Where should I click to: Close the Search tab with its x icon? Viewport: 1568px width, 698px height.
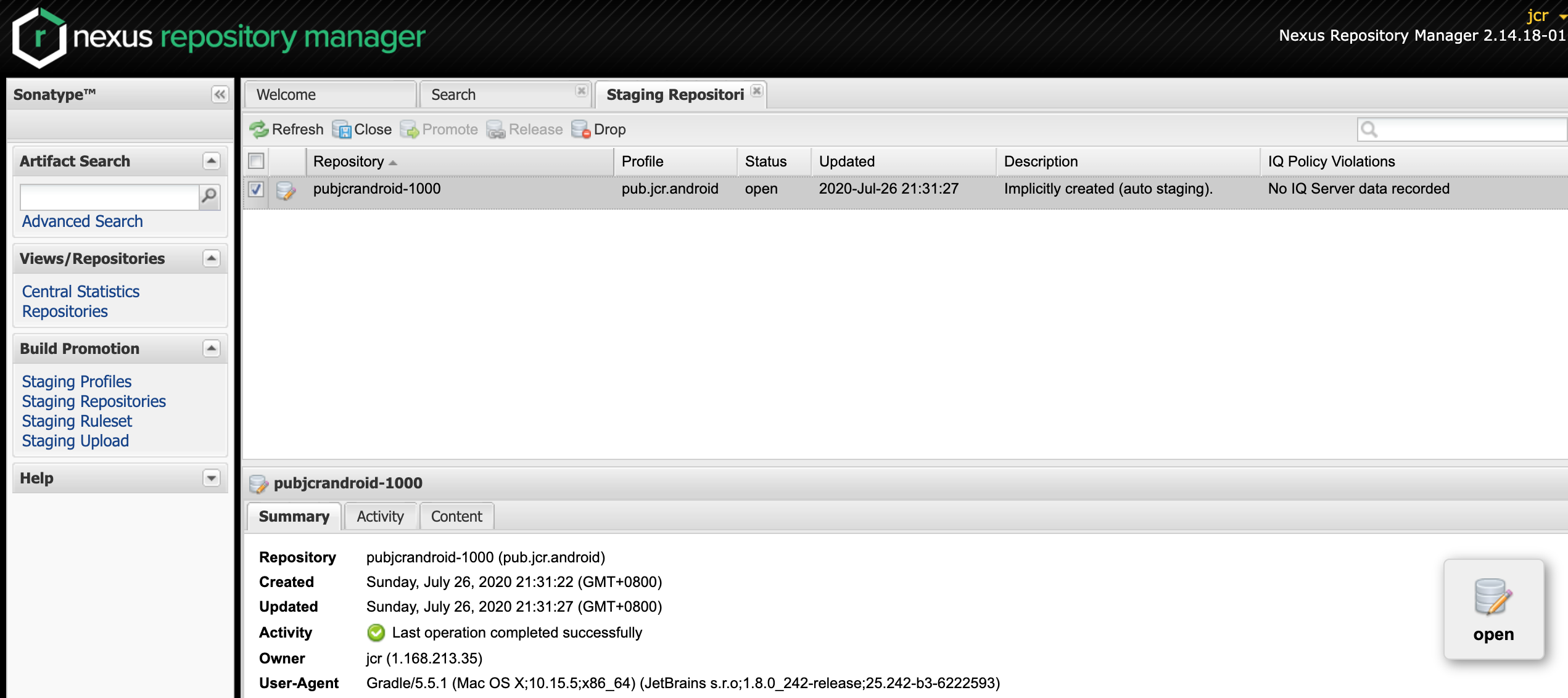[581, 91]
